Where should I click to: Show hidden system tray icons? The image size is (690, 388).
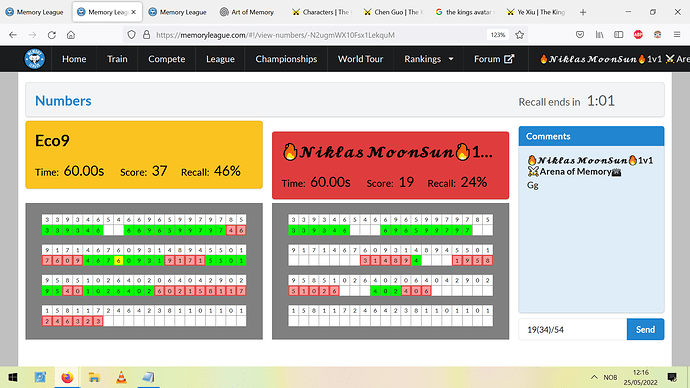pos(594,377)
